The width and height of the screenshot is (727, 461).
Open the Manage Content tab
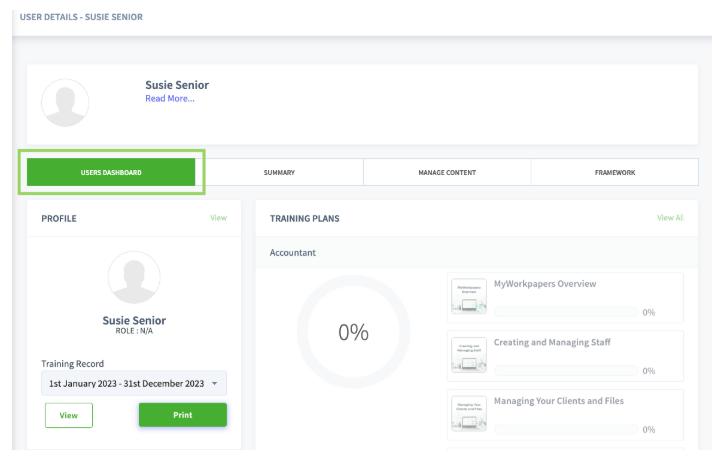click(447, 172)
